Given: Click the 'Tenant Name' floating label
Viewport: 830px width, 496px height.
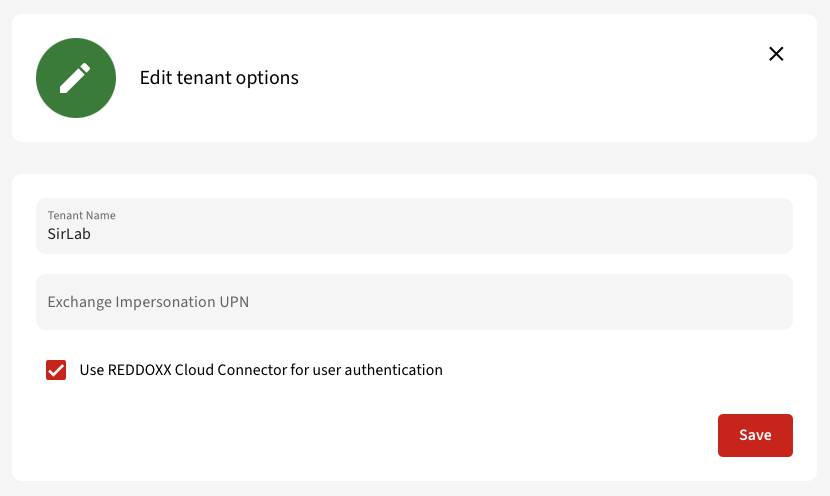Looking at the screenshot, I should tap(82, 215).
